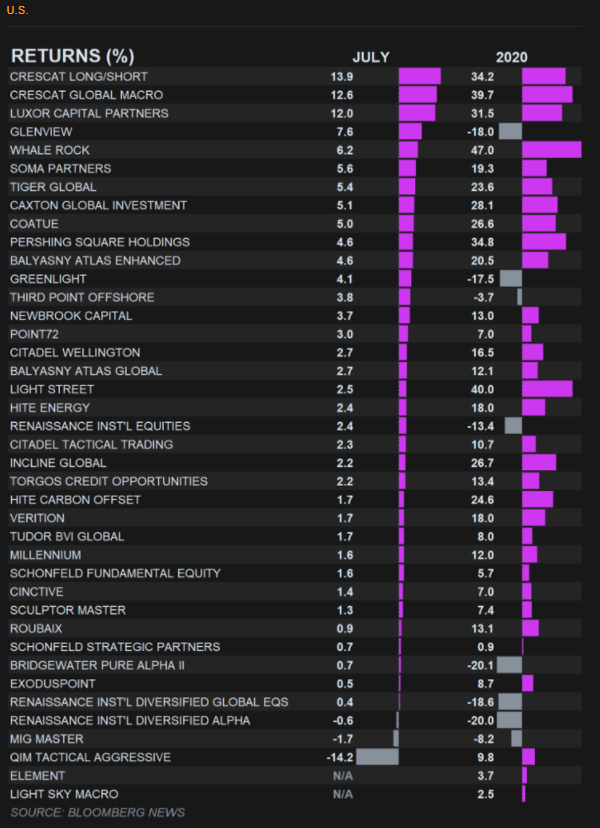
Task: Click HITE CARBON OFFSET fund name
Action: click(76, 500)
